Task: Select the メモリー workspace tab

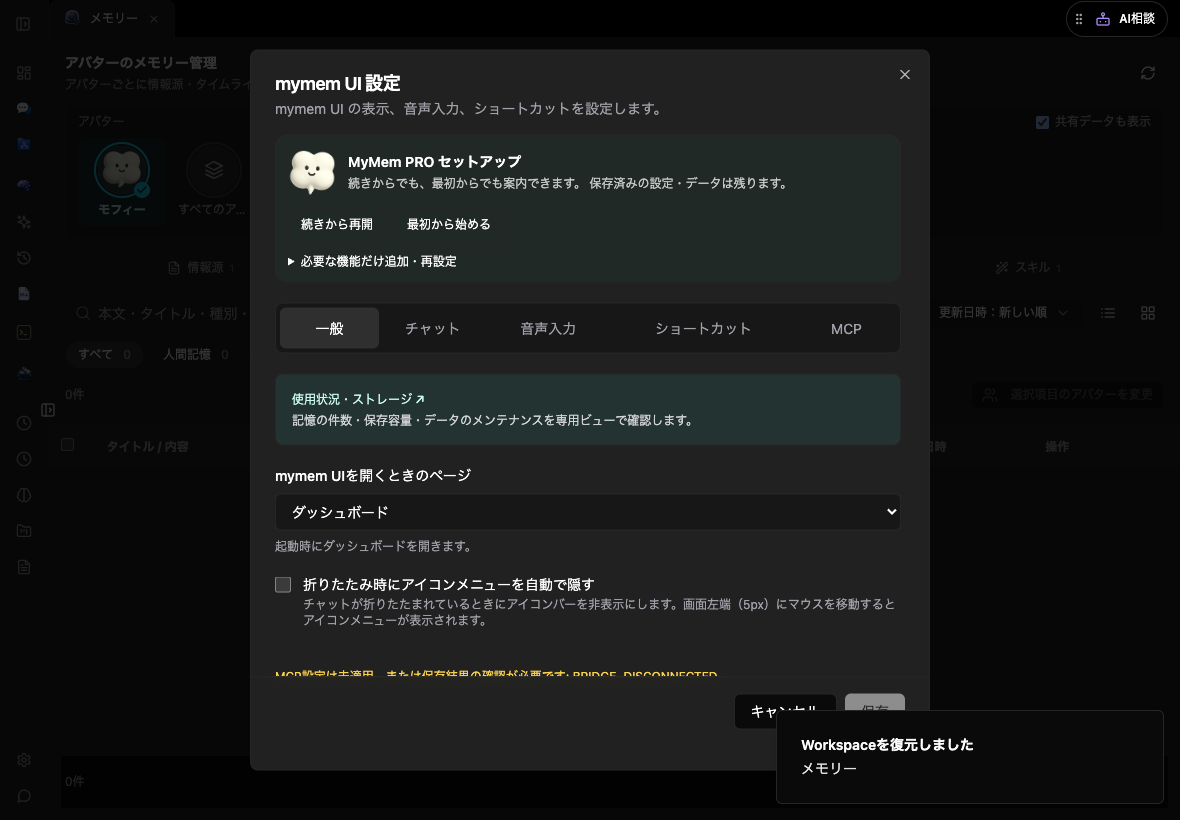Action: coord(113,19)
